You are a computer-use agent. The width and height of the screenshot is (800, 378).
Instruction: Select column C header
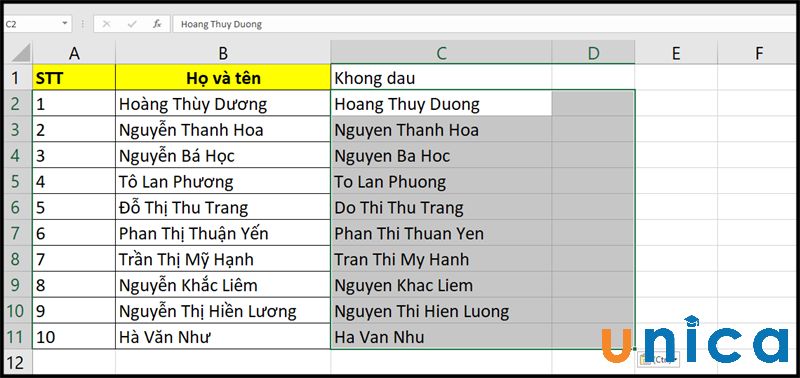pos(441,53)
